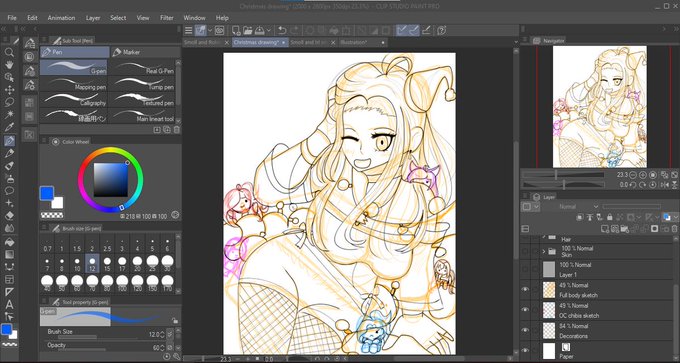Image resolution: width=680 pixels, height=363 pixels.
Task: Delete layer trash icon in Layer panel
Action: (x=673, y=229)
